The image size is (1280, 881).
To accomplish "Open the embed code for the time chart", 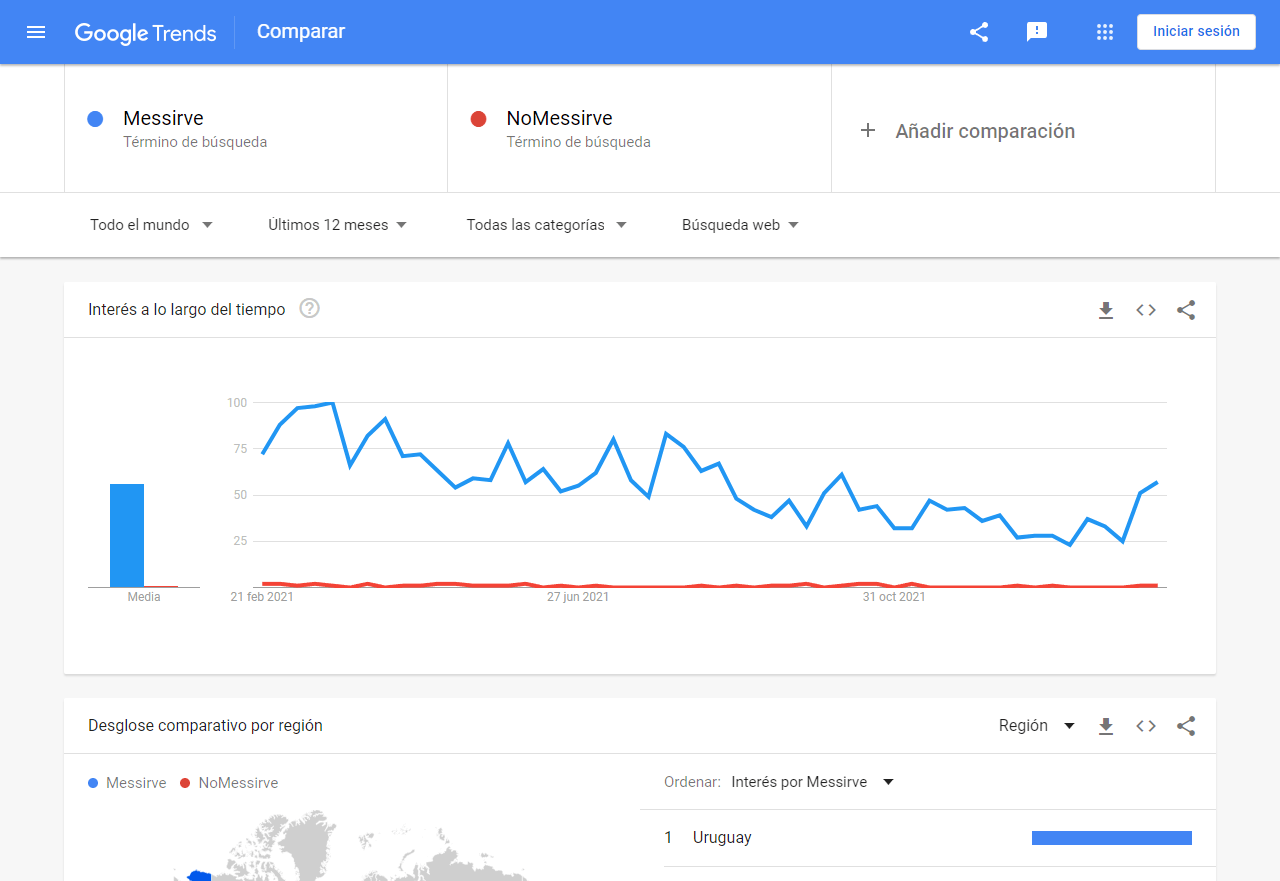I will coord(1146,310).
